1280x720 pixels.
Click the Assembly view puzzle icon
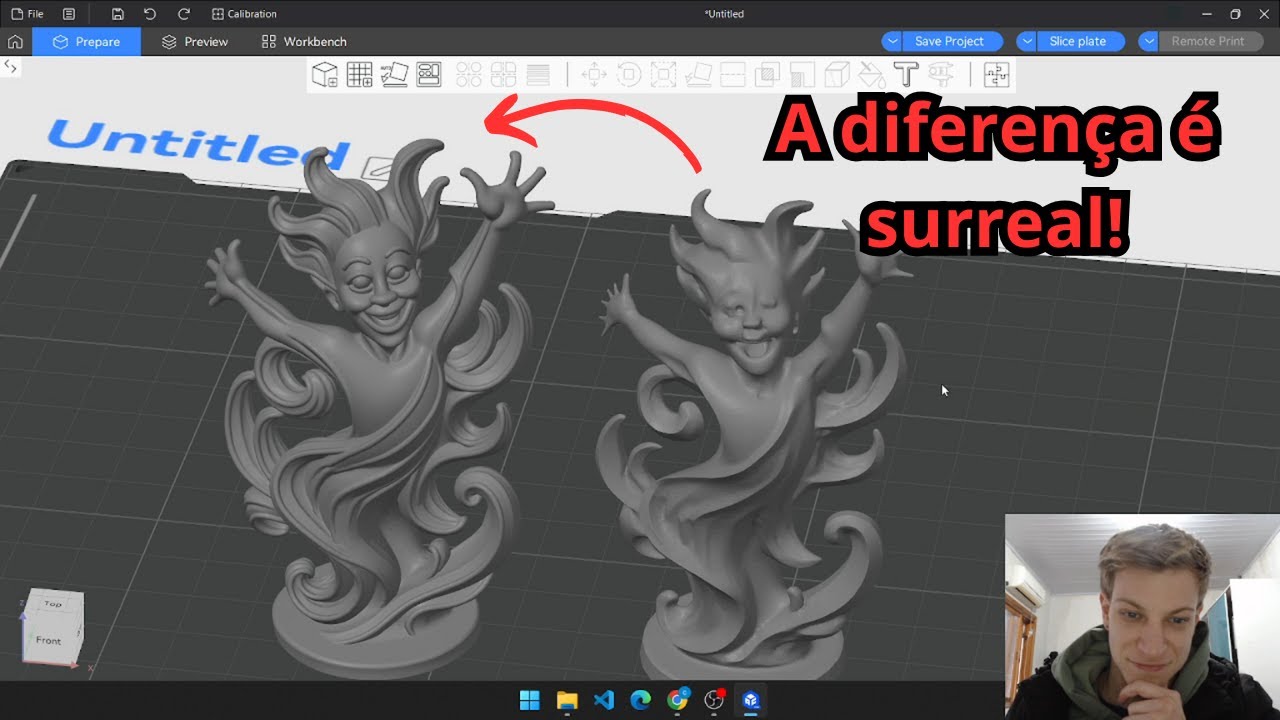tap(996, 75)
